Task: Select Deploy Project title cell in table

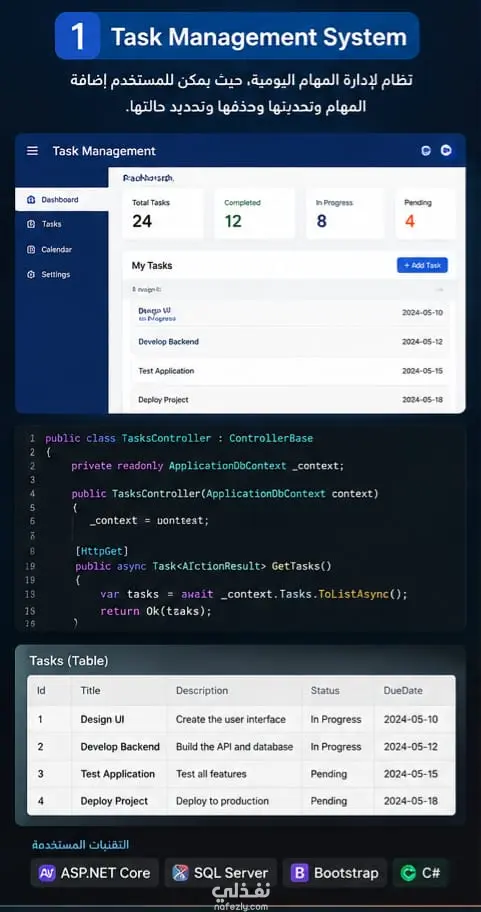Action: pyautogui.click(x=114, y=801)
